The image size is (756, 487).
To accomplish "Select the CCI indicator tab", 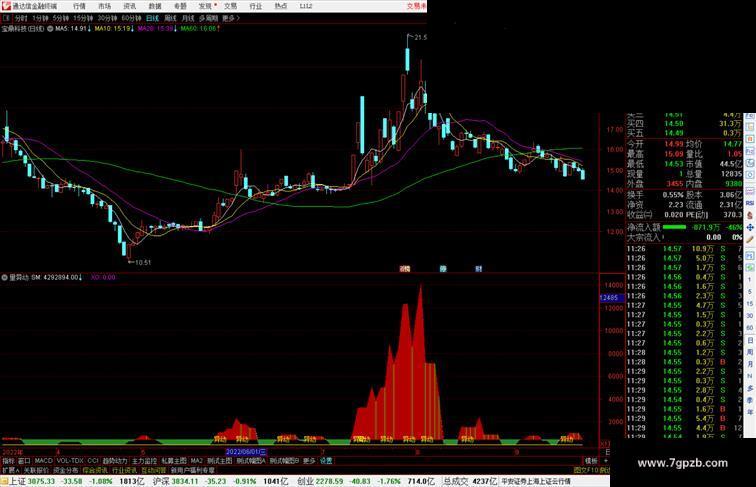I will pyautogui.click(x=93, y=461).
